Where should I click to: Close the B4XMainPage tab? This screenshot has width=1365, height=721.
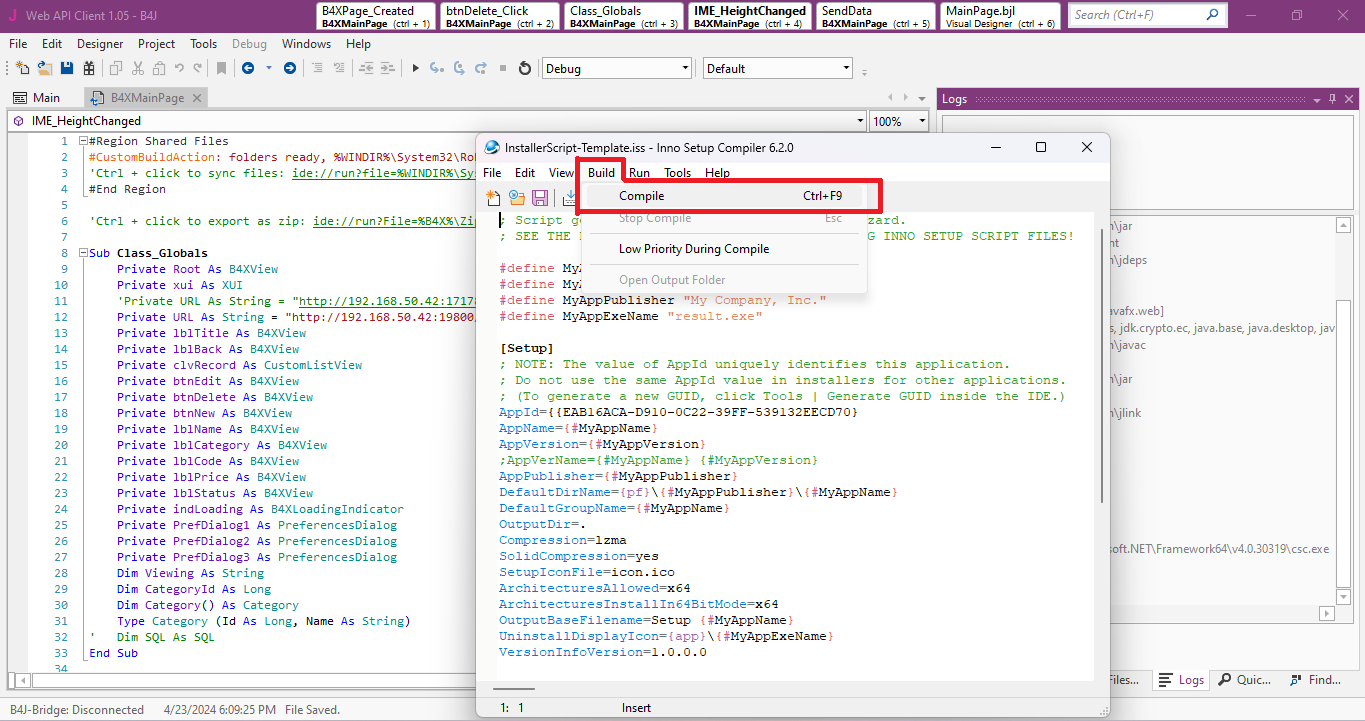click(x=196, y=98)
